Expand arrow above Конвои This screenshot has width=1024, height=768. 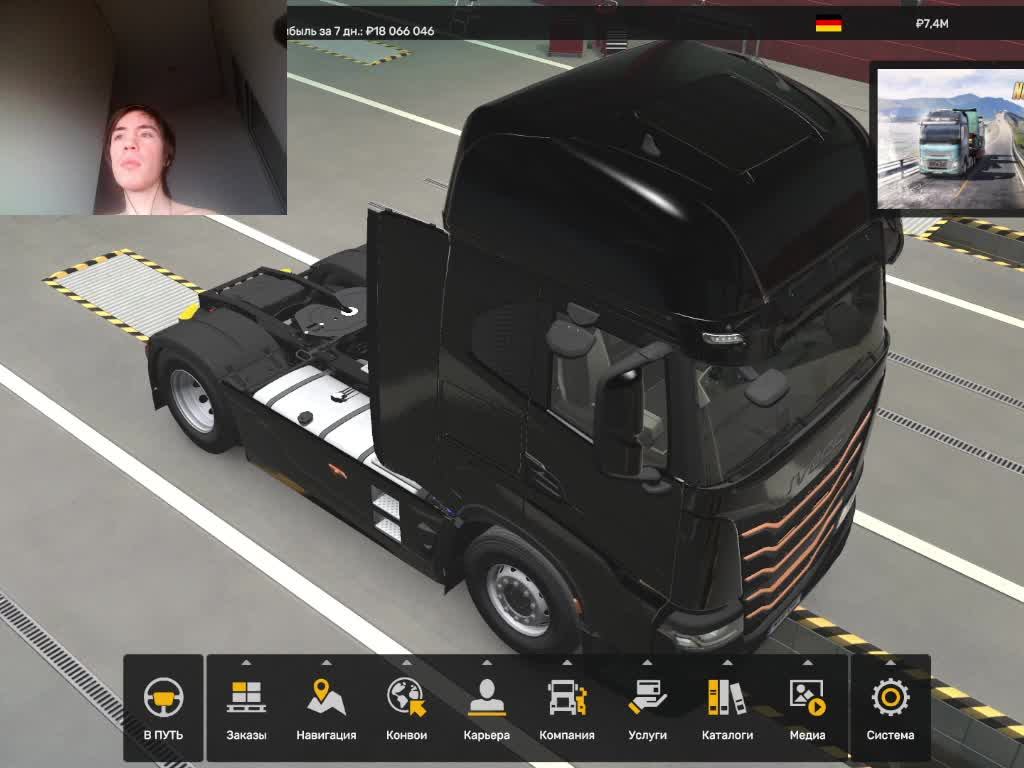point(406,662)
